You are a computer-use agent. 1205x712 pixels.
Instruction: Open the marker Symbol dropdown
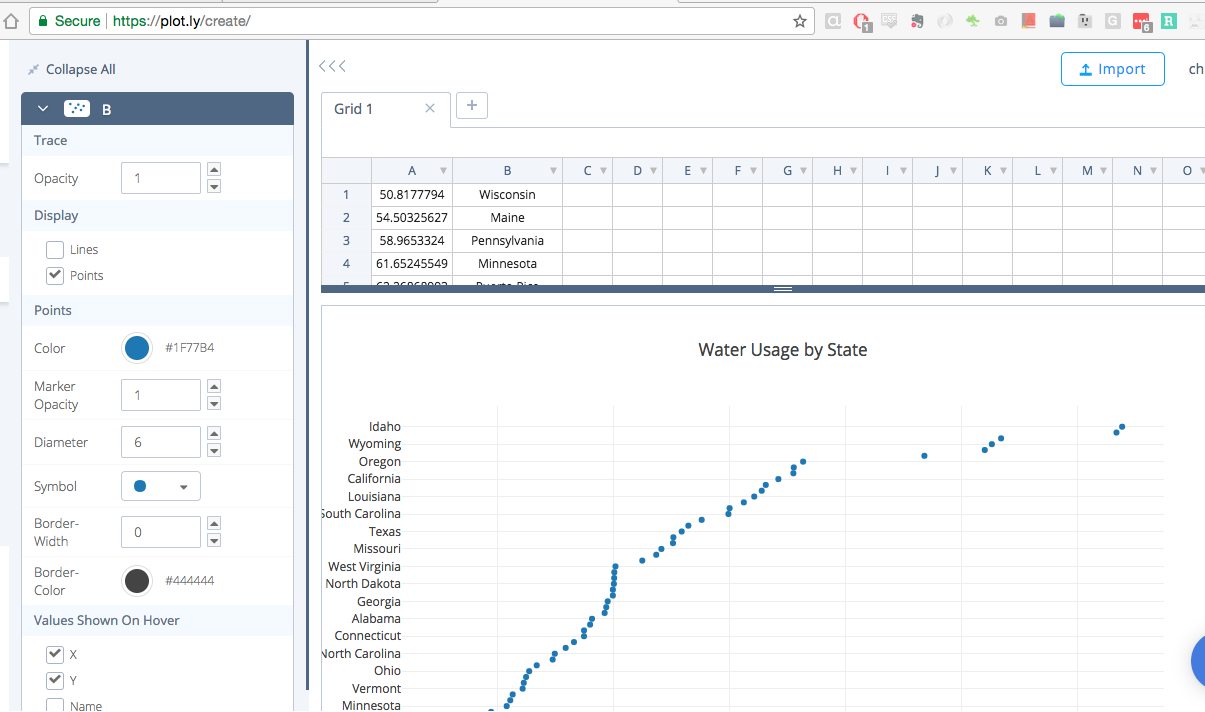(x=161, y=486)
